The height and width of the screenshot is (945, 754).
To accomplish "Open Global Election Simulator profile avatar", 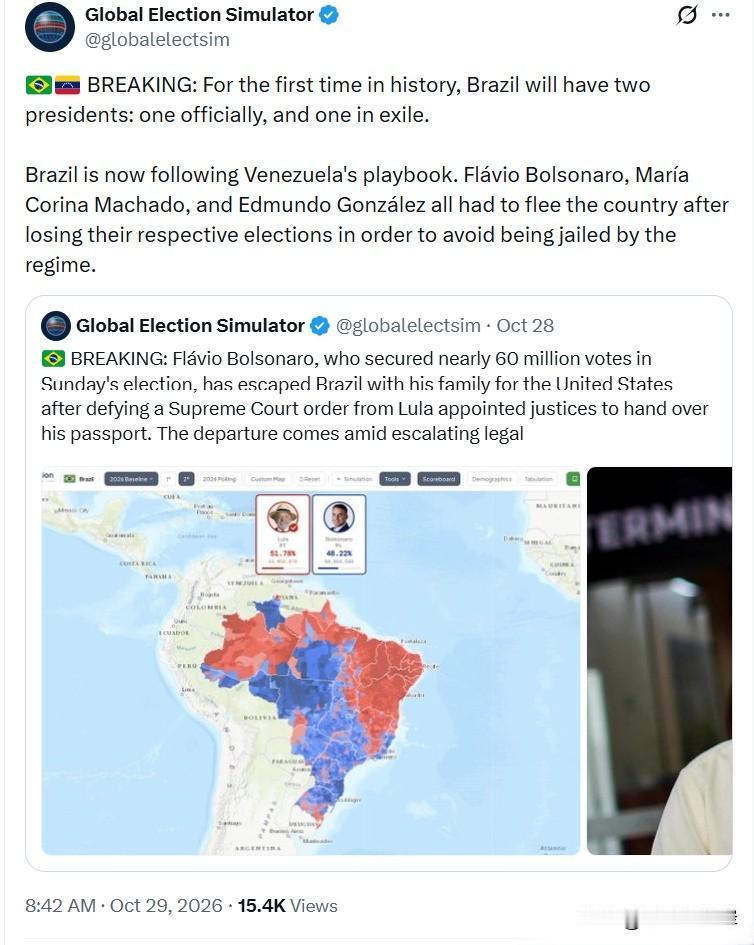I will (x=49, y=27).
